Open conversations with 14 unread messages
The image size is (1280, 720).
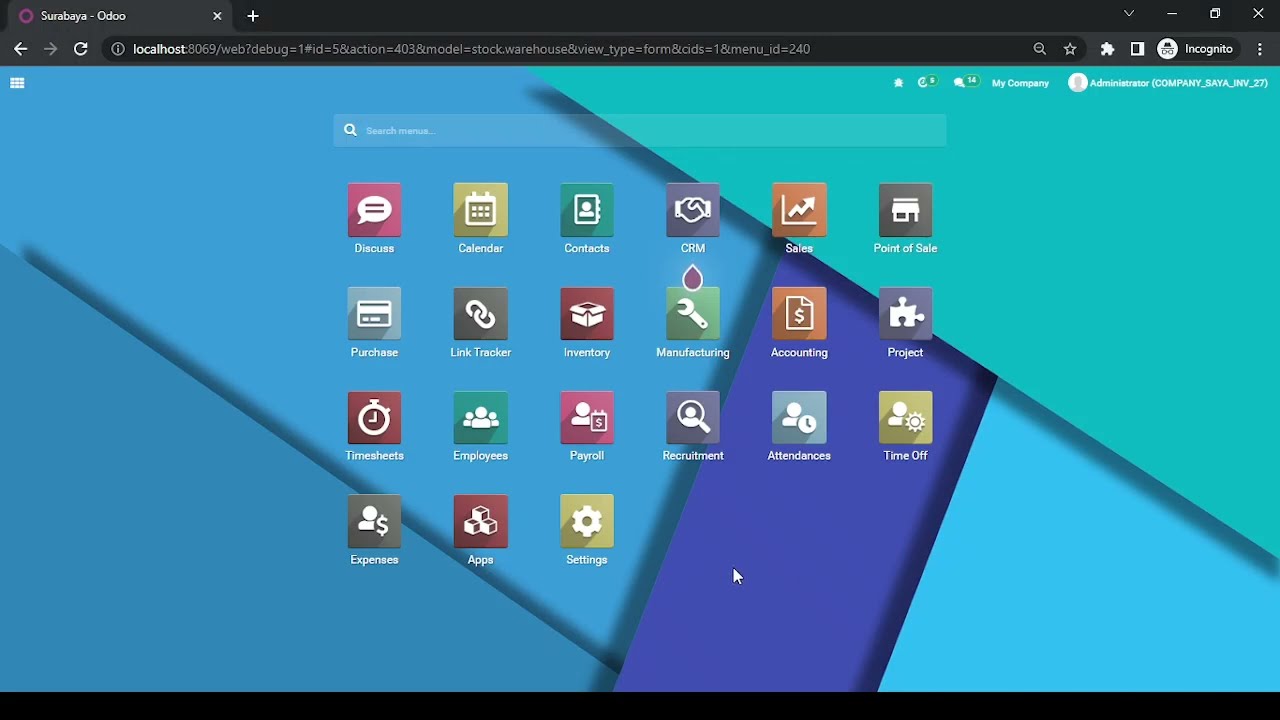[965, 82]
